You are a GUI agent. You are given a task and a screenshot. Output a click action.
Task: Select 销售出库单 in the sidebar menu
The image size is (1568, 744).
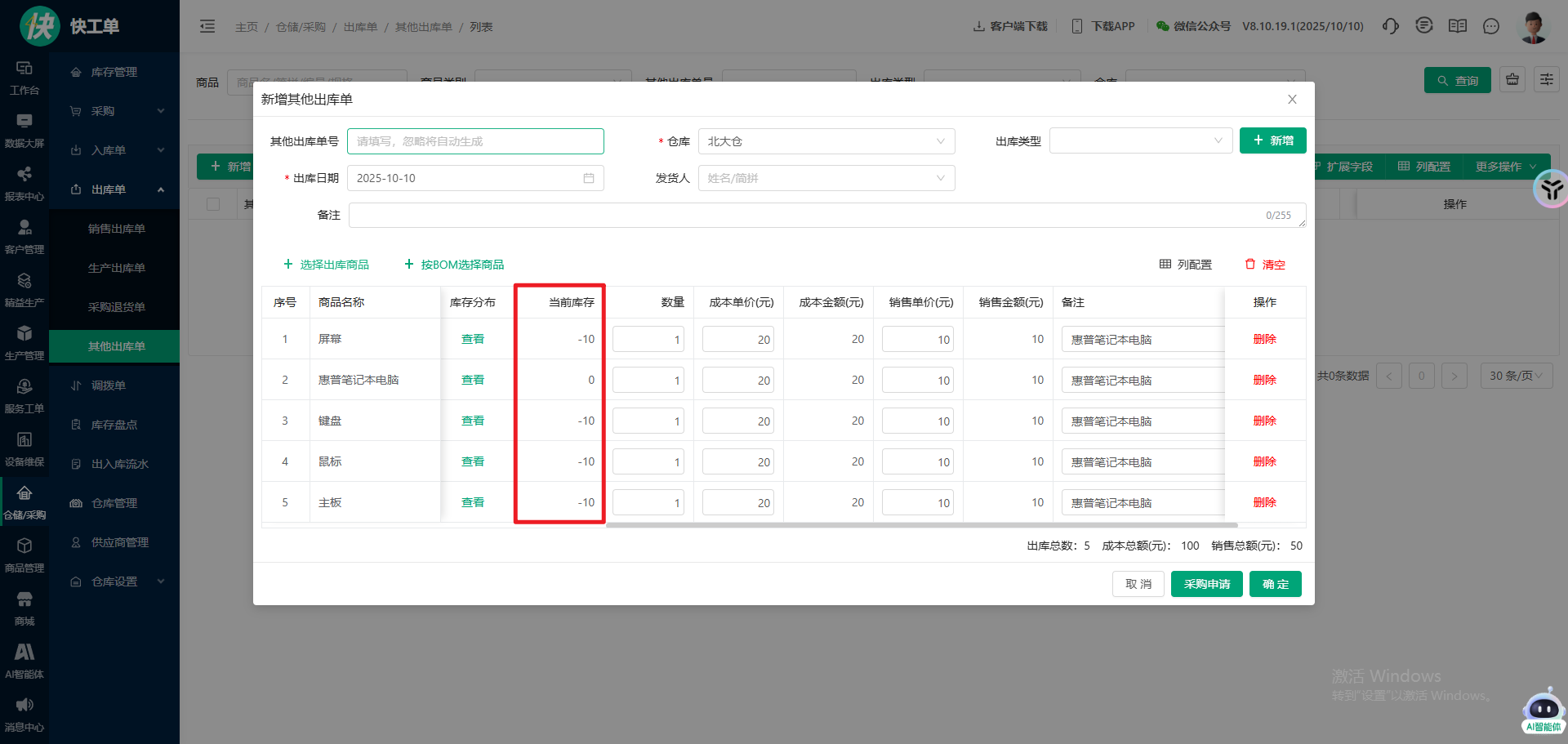116,229
